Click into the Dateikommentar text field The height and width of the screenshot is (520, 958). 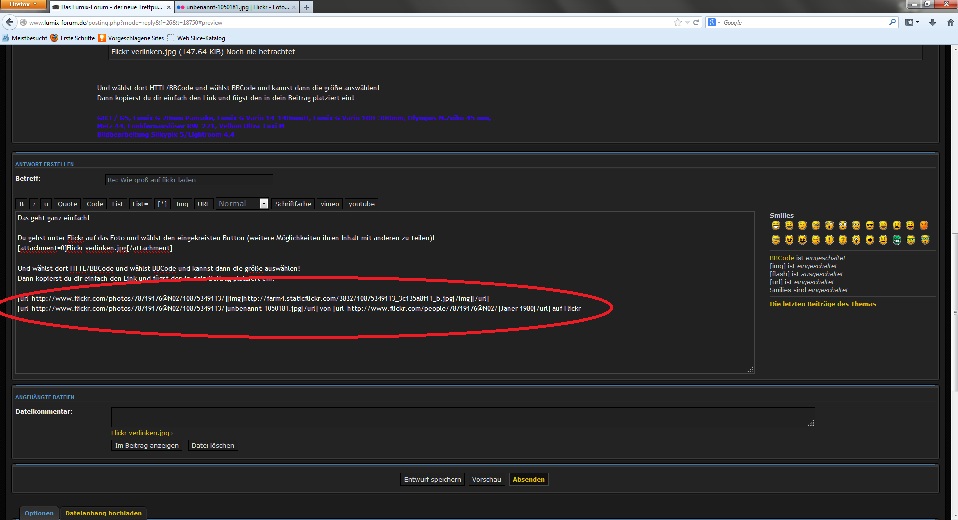pyautogui.click(x=463, y=417)
